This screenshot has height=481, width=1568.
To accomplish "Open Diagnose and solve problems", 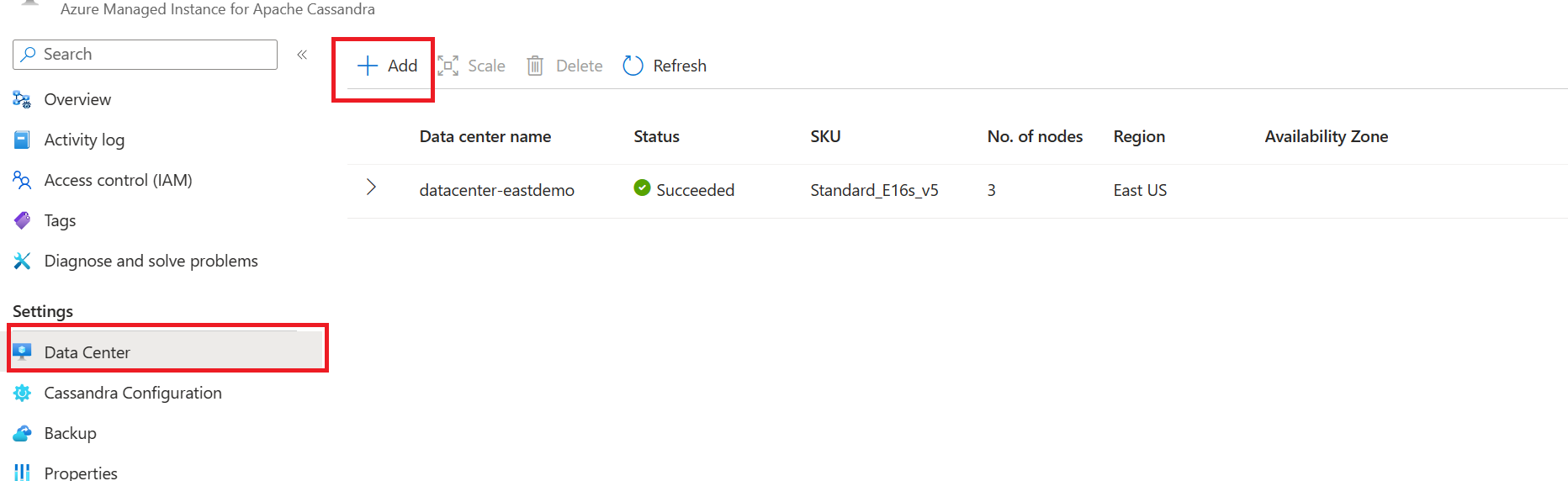I will pyautogui.click(x=151, y=261).
